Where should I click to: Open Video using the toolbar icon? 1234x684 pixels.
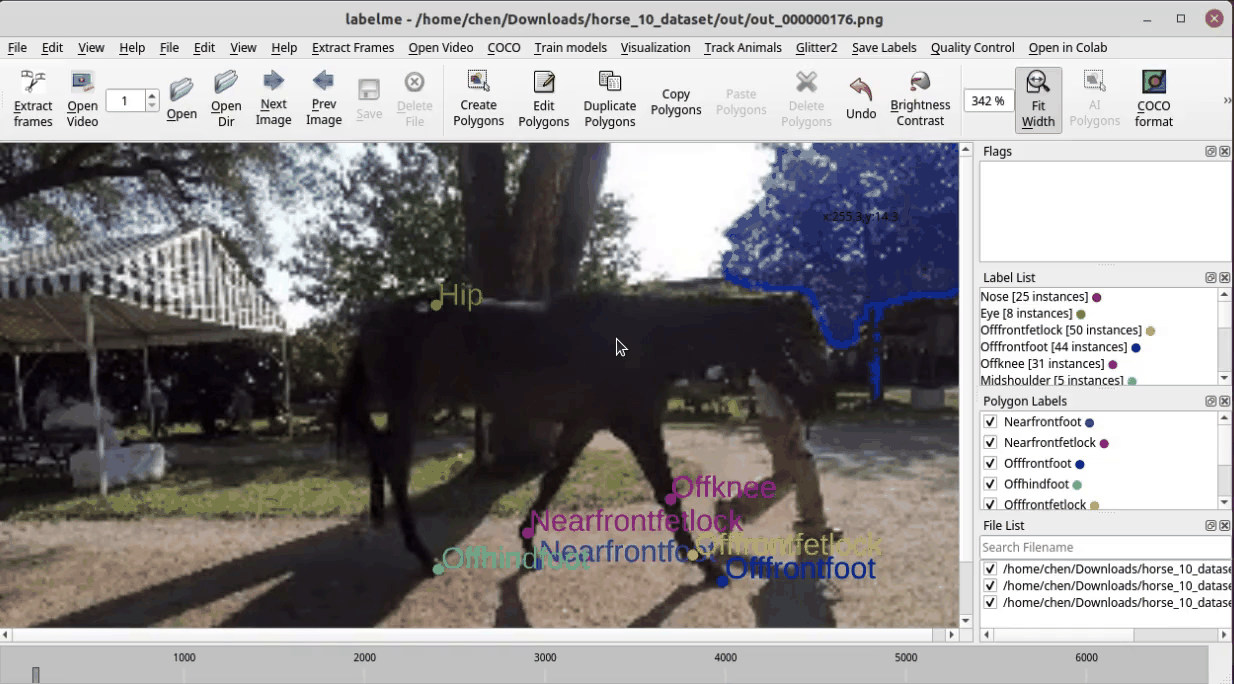[x=82, y=99]
